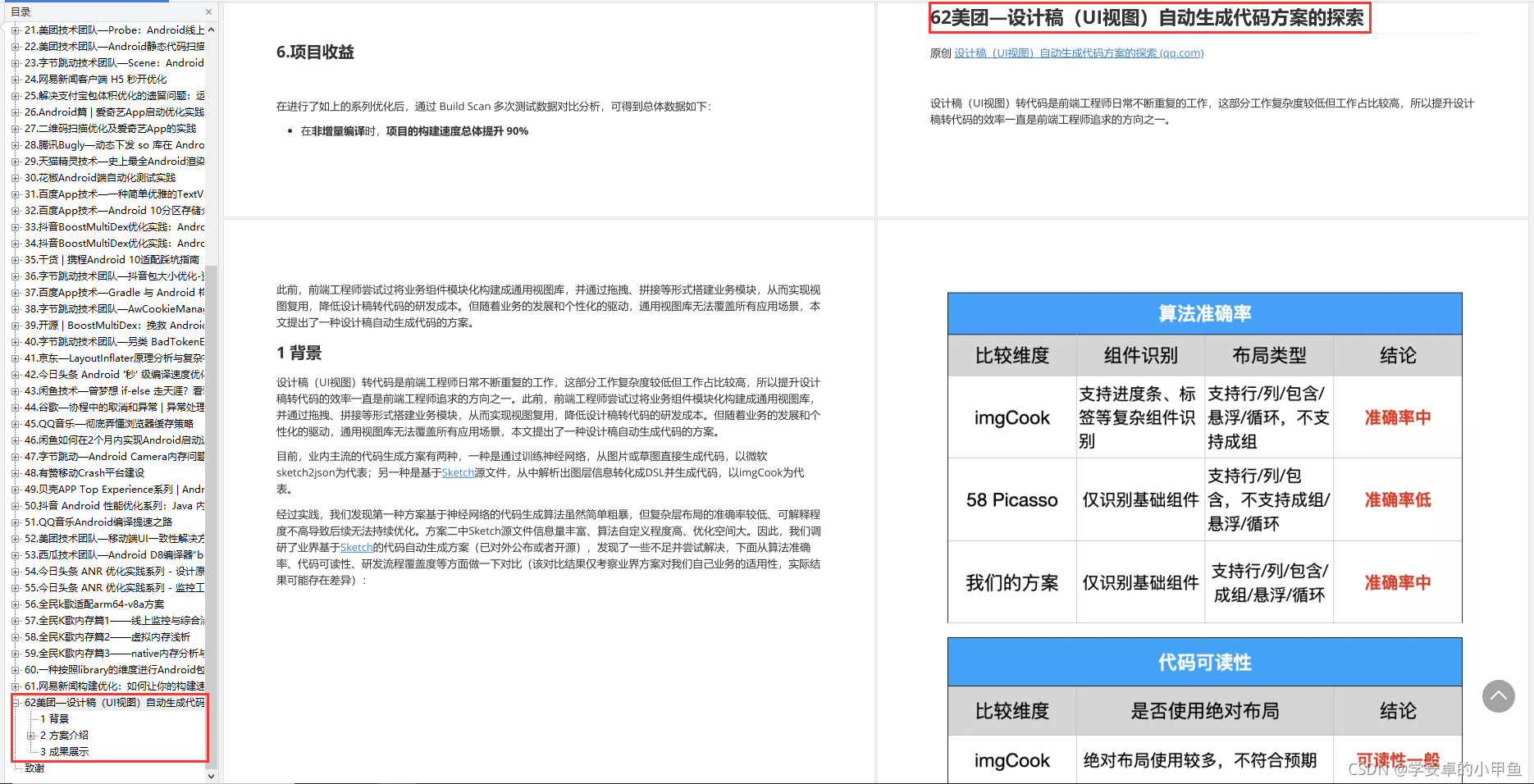Click the 6.项目收益 heading

tap(315, 52)
